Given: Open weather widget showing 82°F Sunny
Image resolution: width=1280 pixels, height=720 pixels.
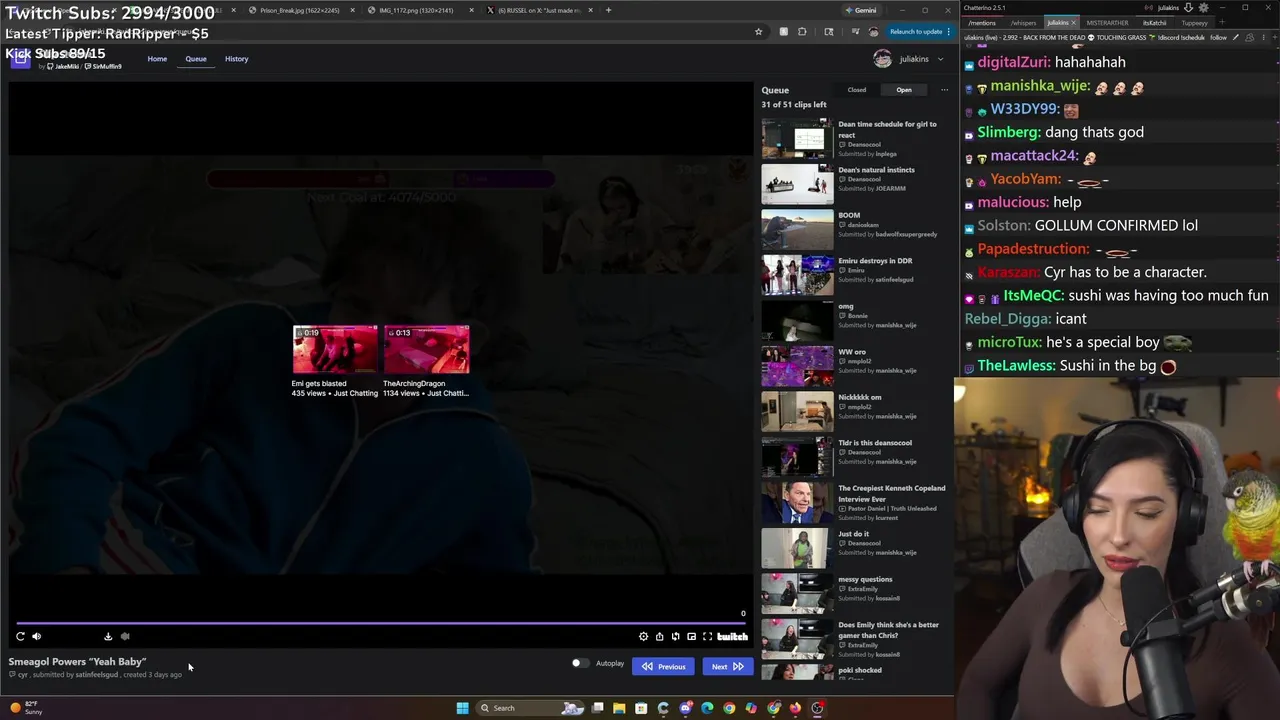Looking at the screenshot, I should point(24,708).
